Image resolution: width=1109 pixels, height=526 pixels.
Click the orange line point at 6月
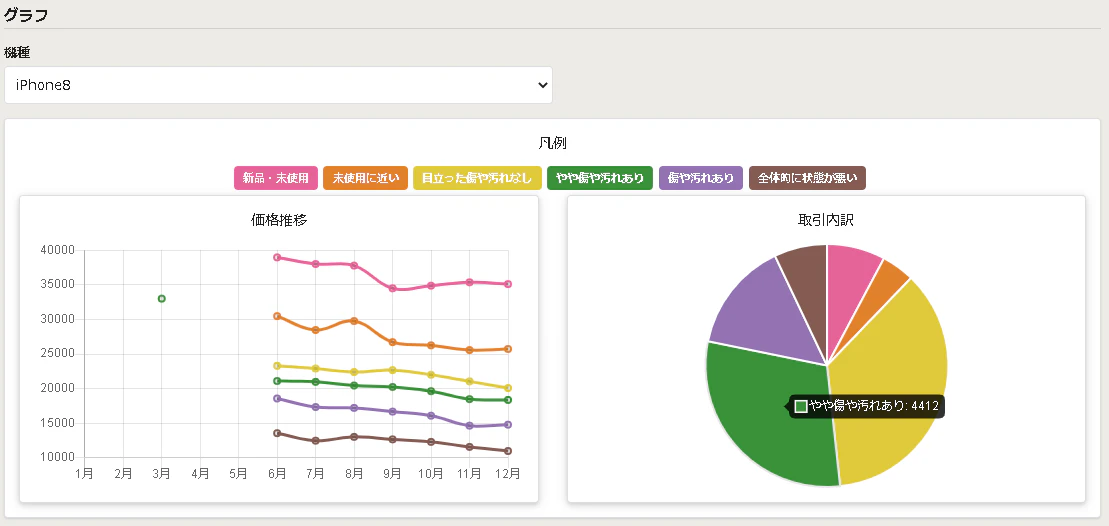tap(278, 316)
